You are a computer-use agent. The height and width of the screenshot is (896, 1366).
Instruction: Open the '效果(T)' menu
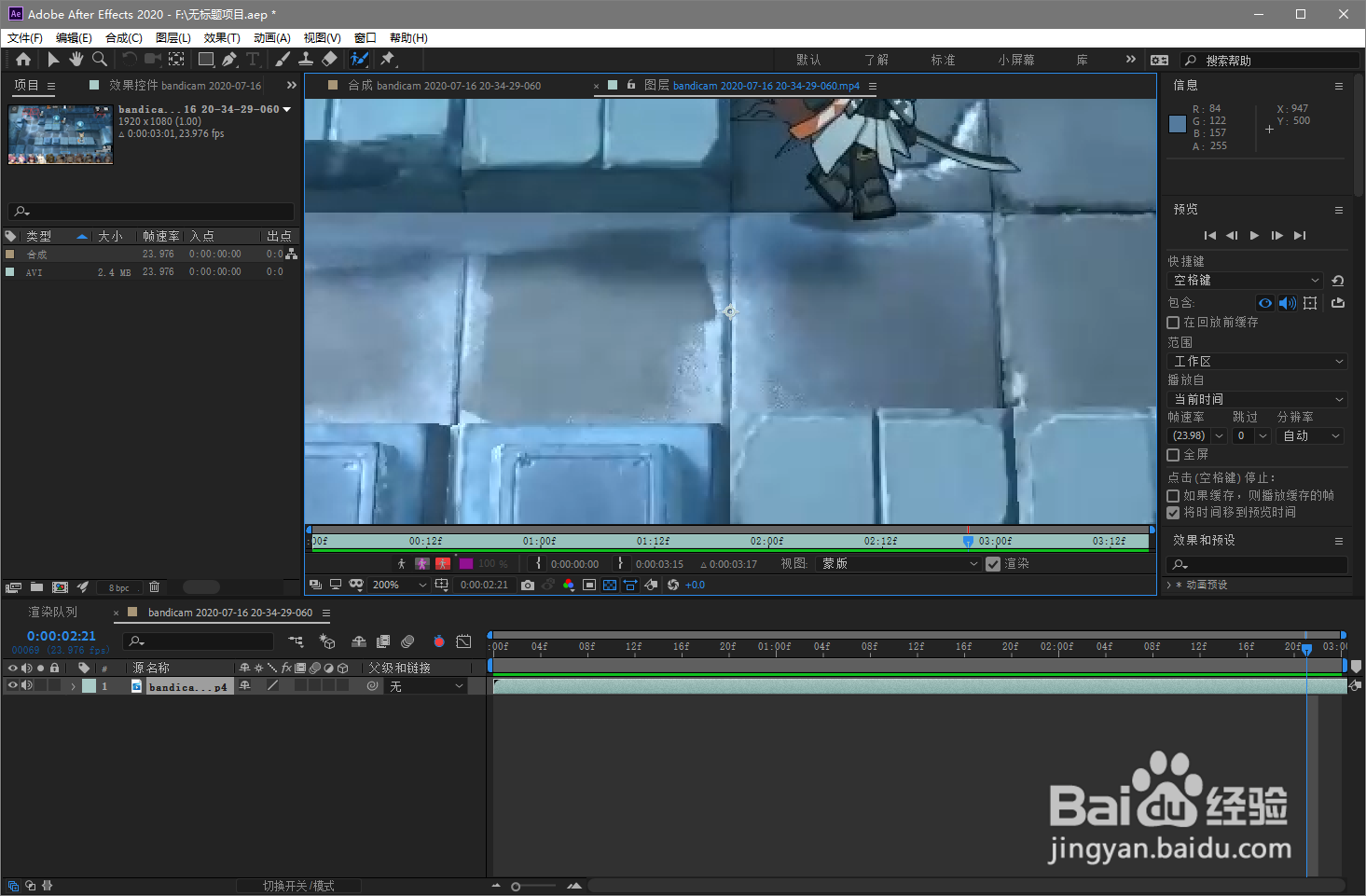222,38
